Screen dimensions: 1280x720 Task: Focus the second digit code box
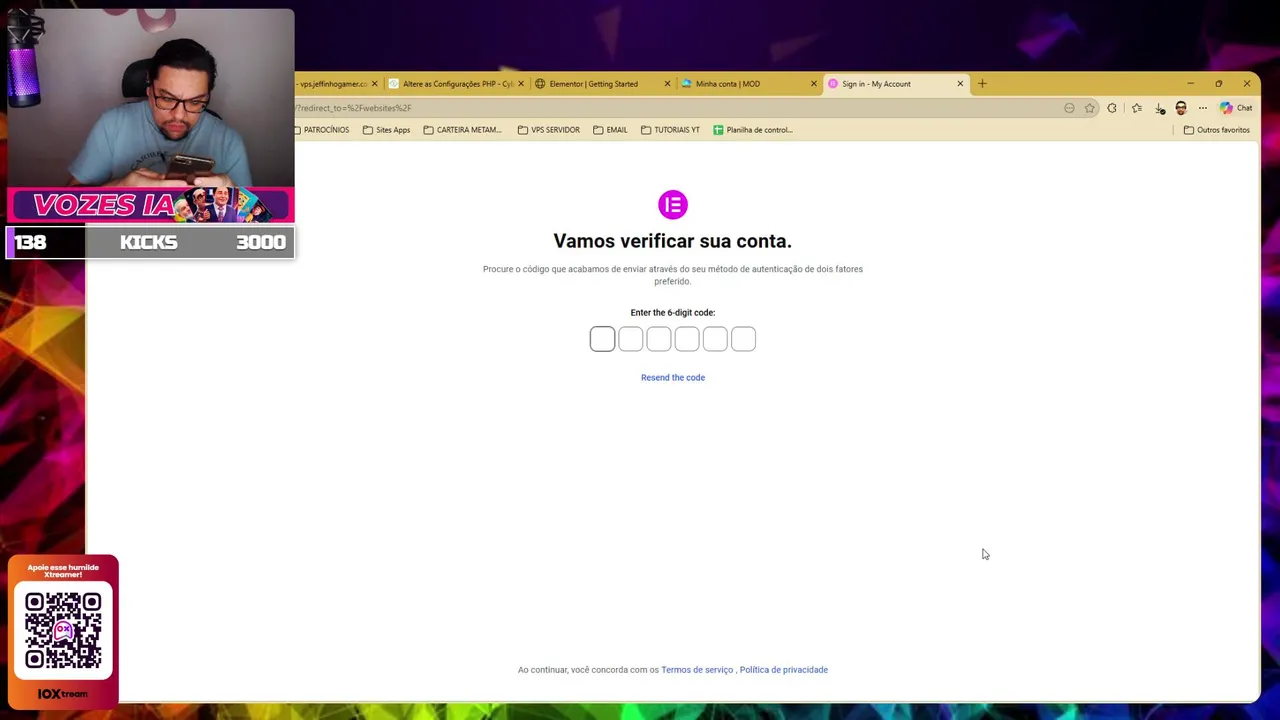[x=631, y=339]
